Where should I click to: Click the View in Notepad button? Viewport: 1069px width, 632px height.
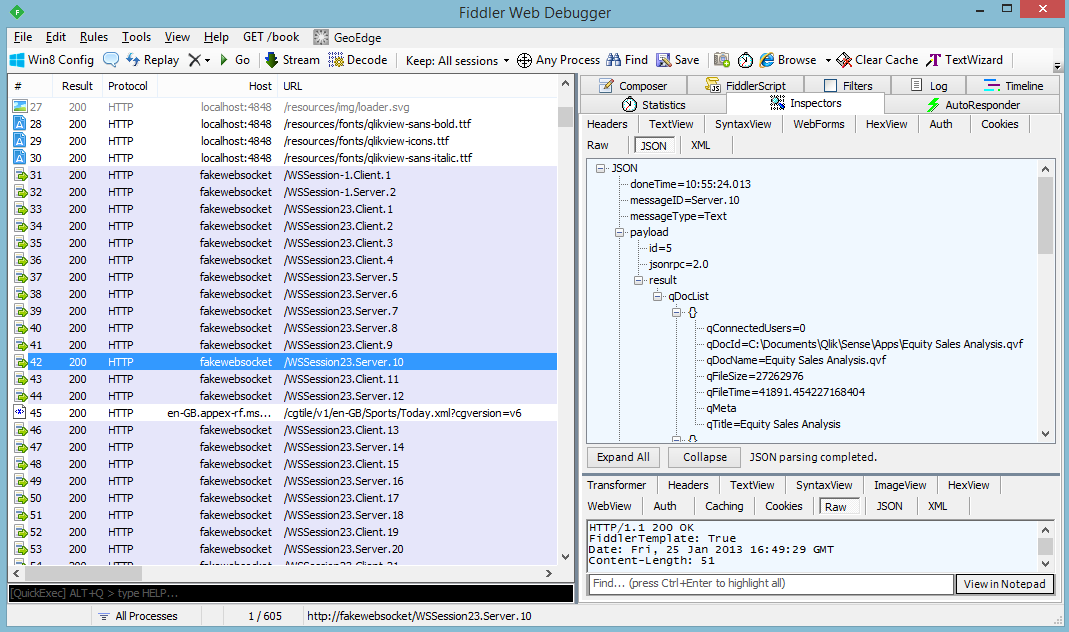(1004, 584)
